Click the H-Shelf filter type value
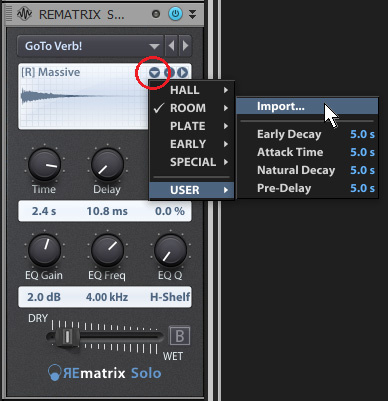 point(170,297)
